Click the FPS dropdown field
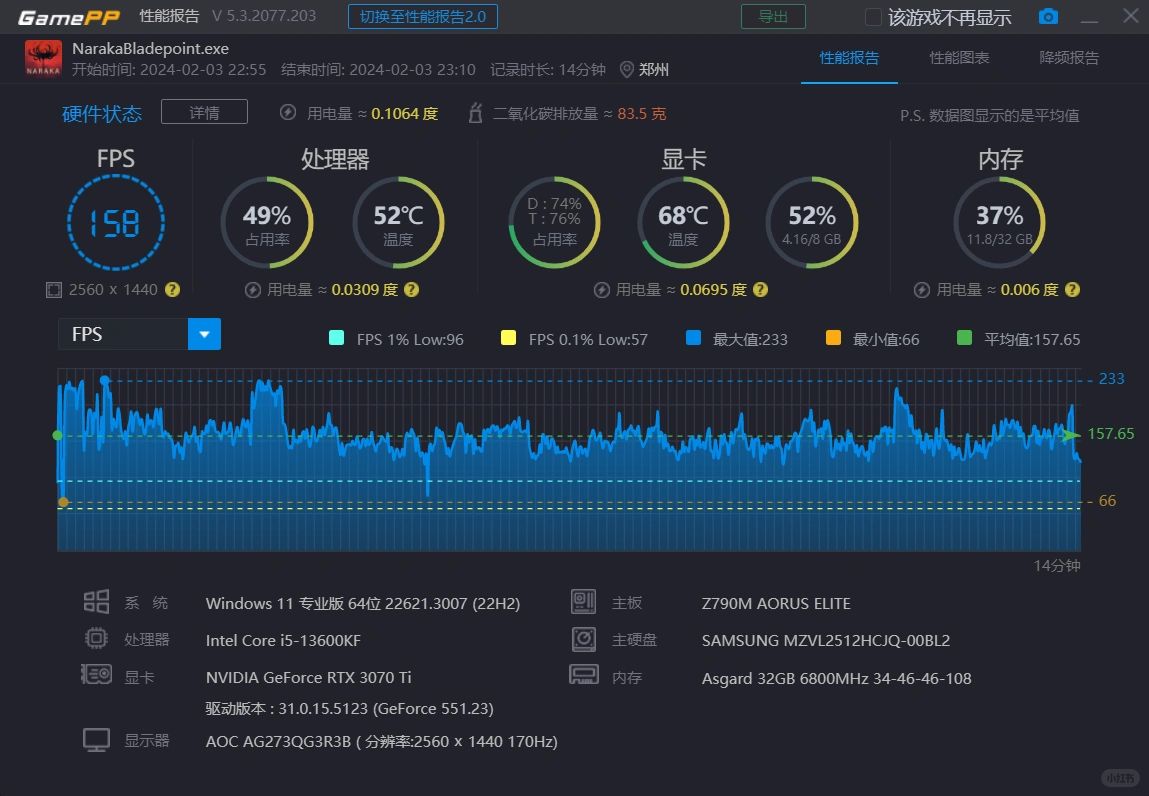The image size is (1149, 796). pyautogui.click(x=139, y=334)
